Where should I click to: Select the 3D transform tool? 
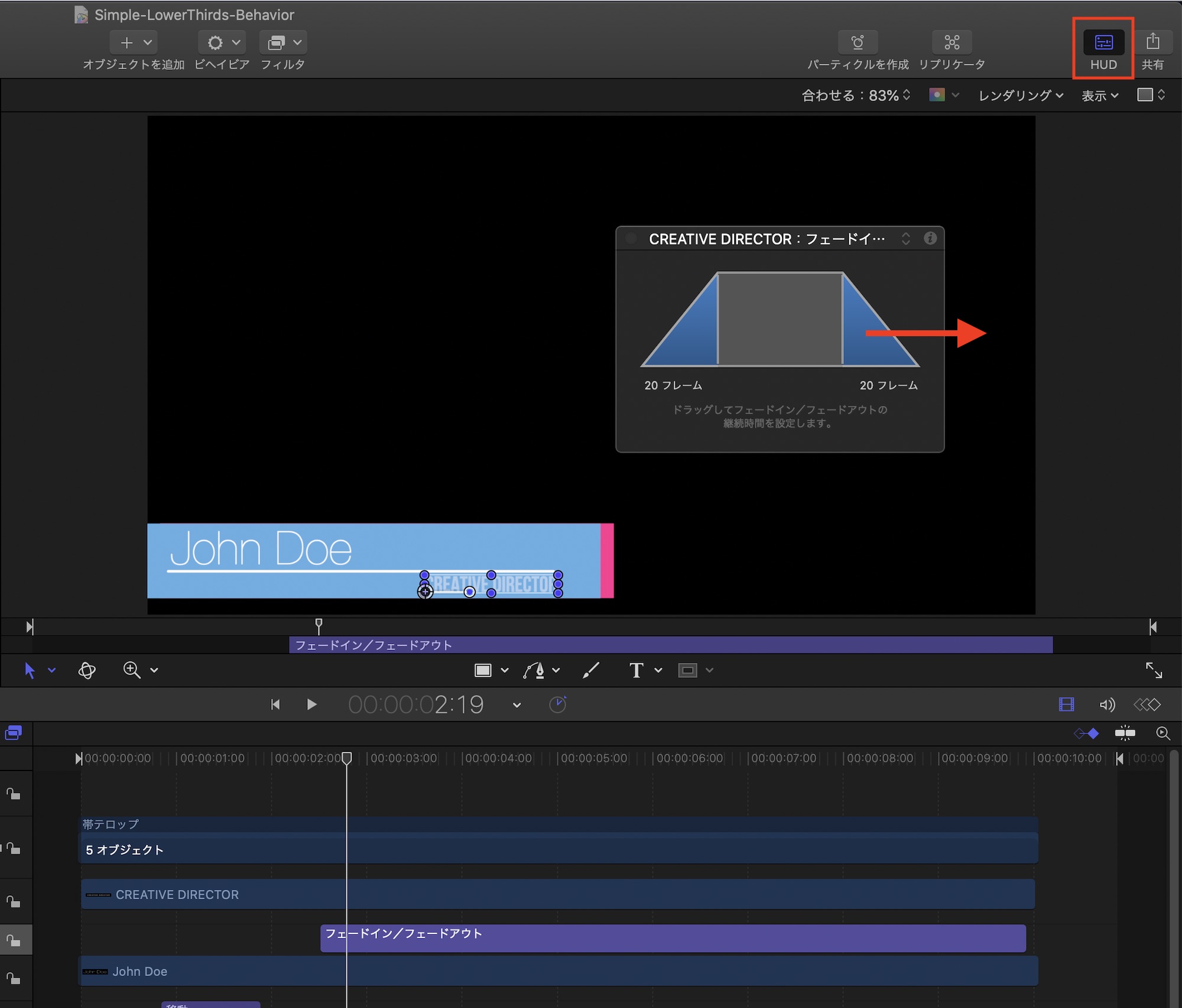(87, 670)
